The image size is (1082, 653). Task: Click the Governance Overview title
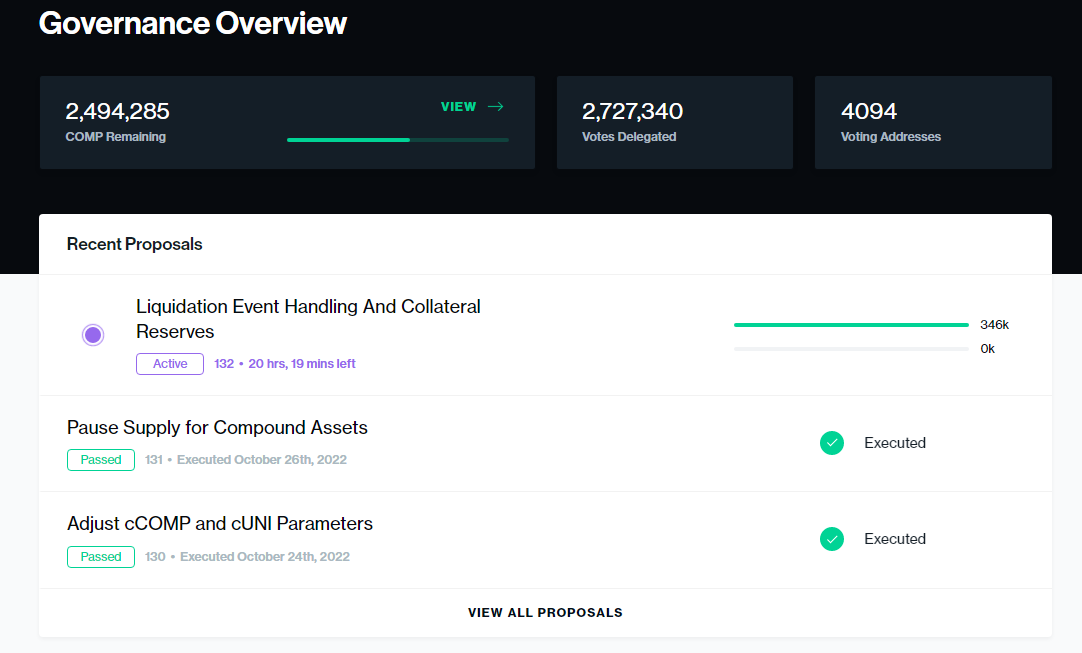point(193,23)
